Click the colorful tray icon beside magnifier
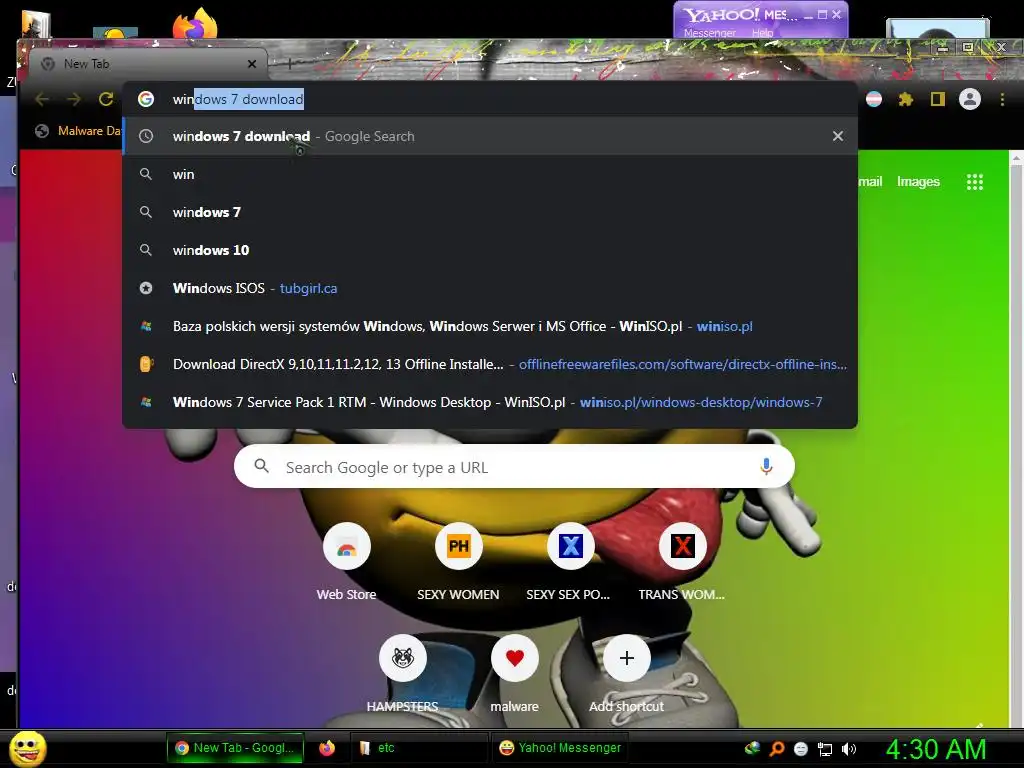 tap(752, 749)
